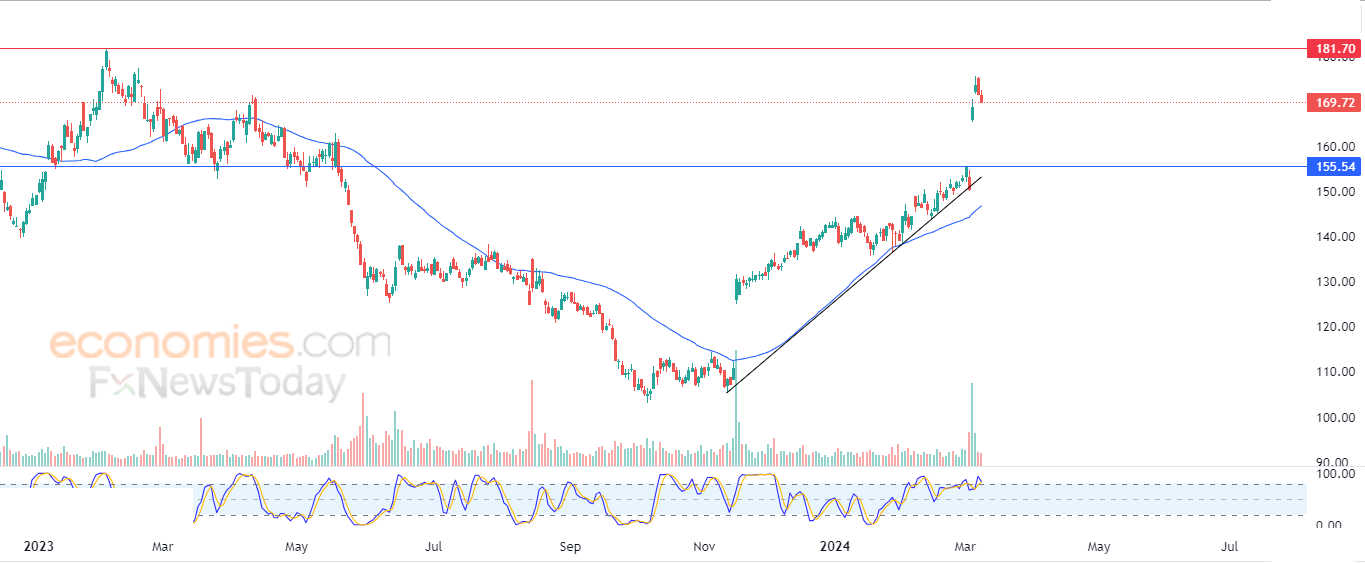Screen dimensions: 1365x564
Task: Click the 2023 year label on time axis
Action: (x=38, y=547)
